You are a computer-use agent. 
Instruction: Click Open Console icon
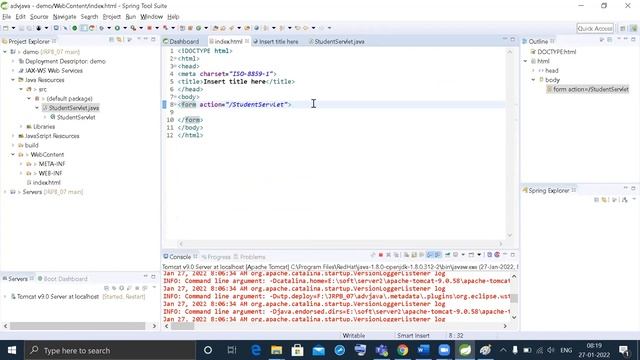point(471,255)
